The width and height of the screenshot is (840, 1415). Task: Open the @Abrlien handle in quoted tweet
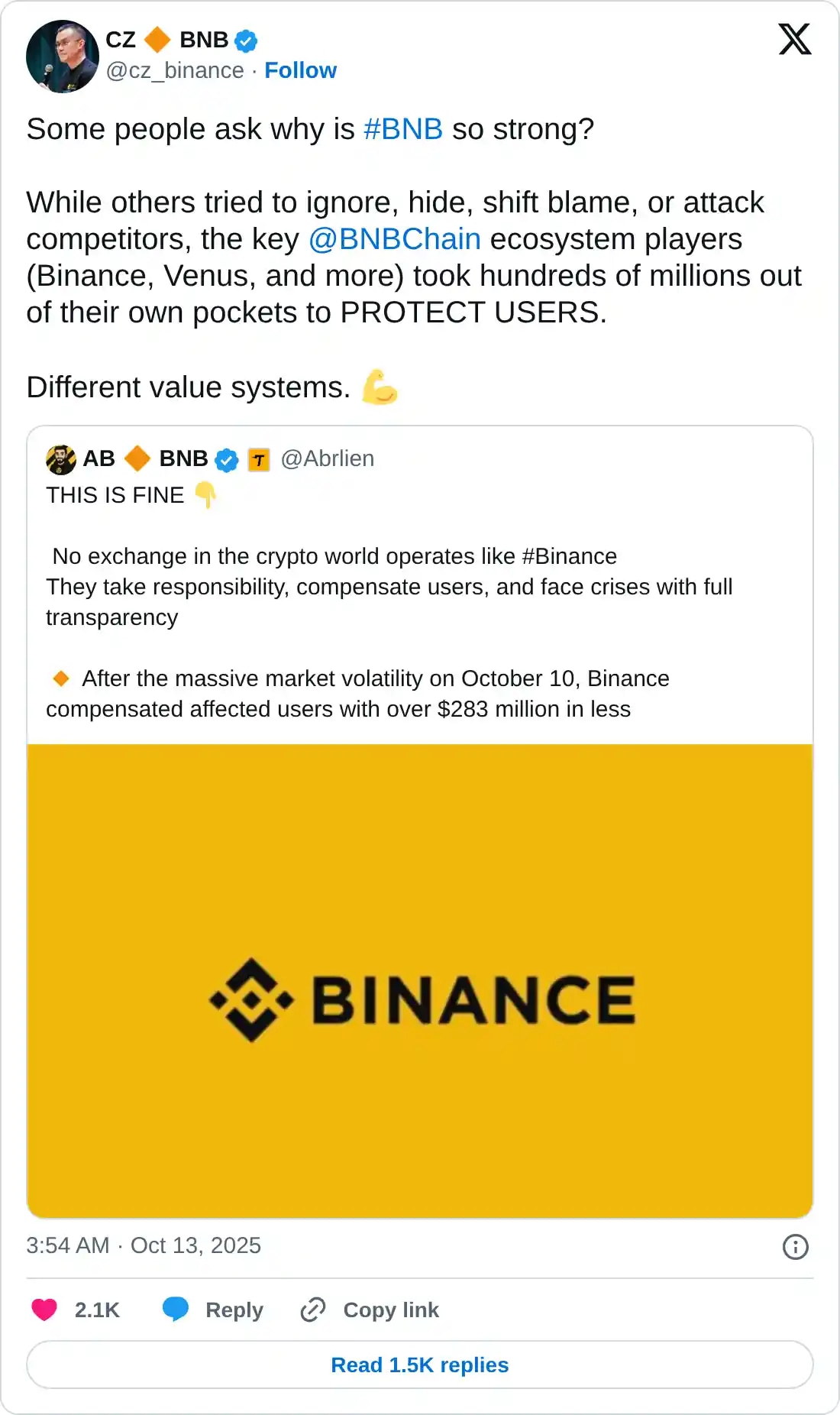click(x=328, y=458)
